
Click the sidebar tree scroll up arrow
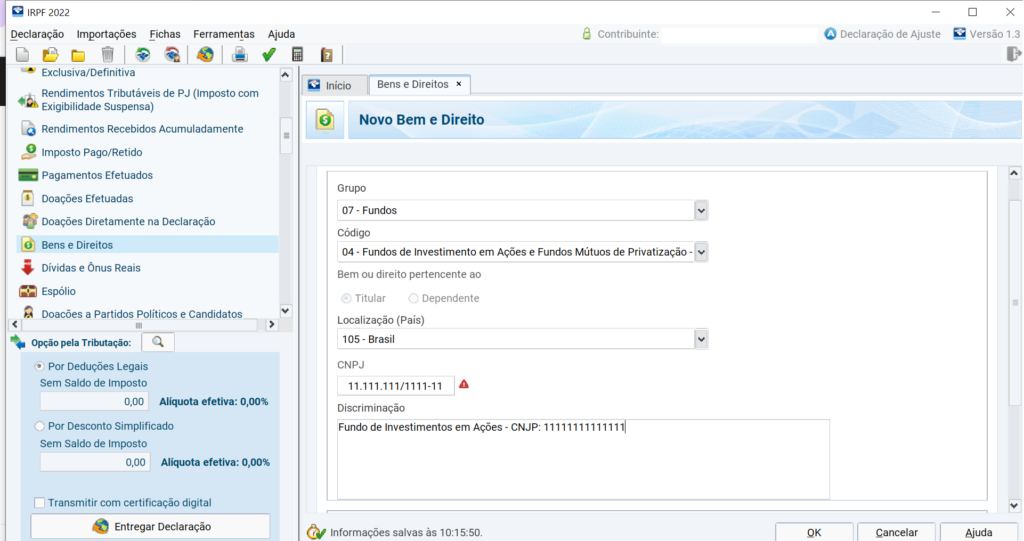point(285,74)
